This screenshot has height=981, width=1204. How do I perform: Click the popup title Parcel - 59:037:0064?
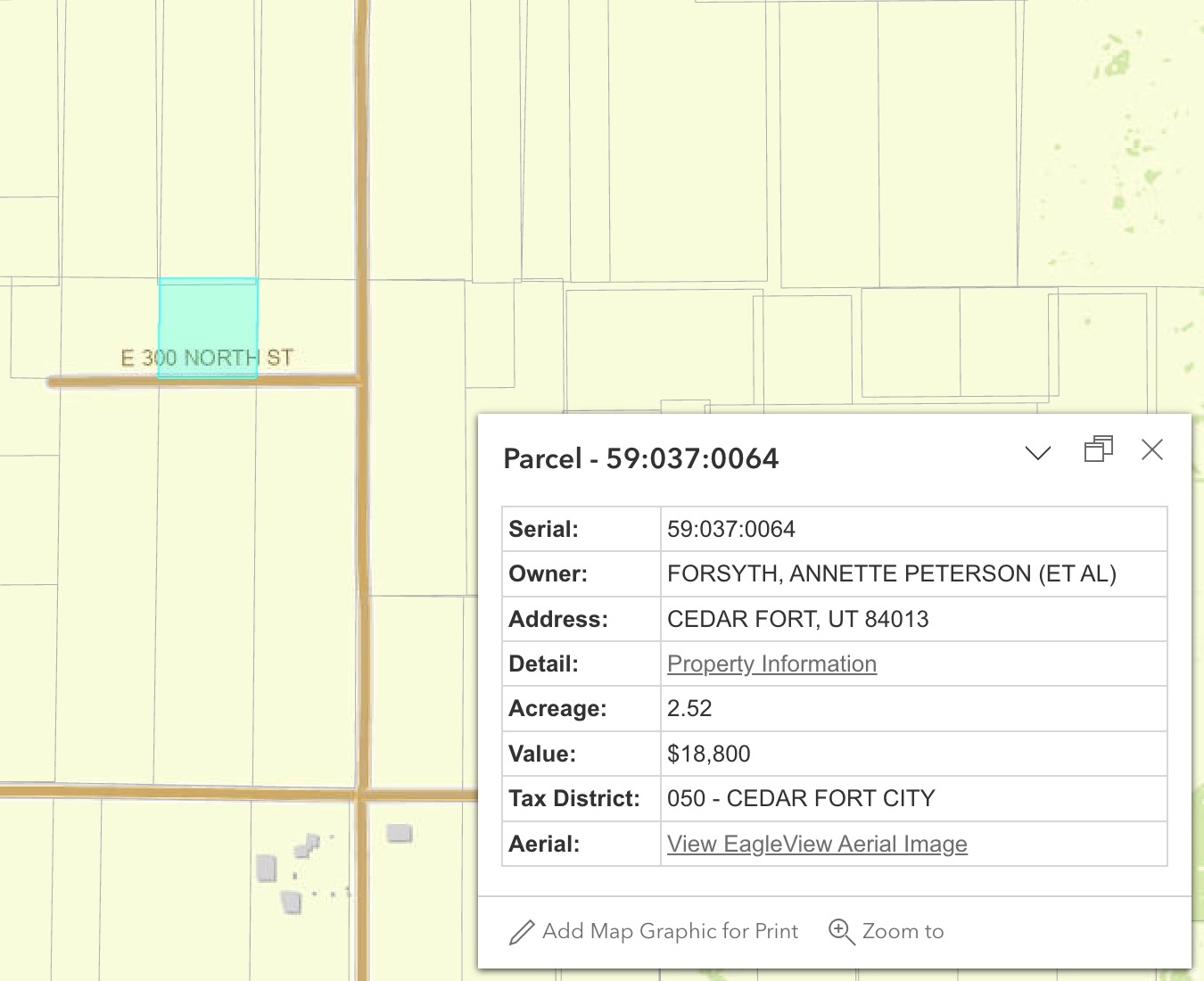[x=641, y=458]
